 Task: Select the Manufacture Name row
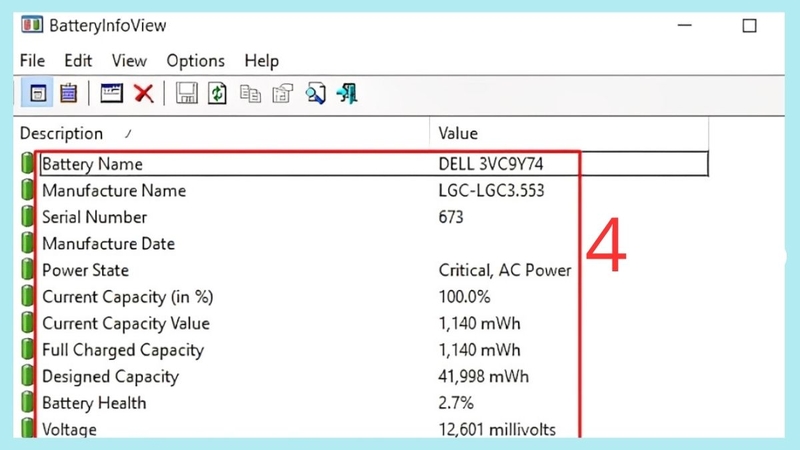(364, 190)
